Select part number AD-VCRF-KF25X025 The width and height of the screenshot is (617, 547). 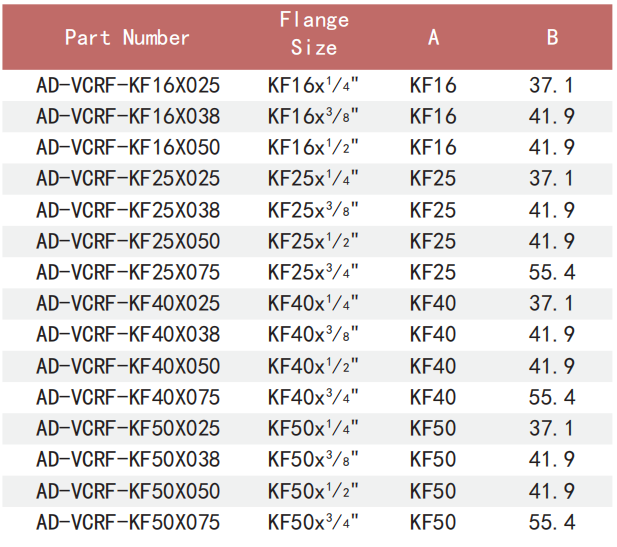pyautogui.click(x=128, y=179)
